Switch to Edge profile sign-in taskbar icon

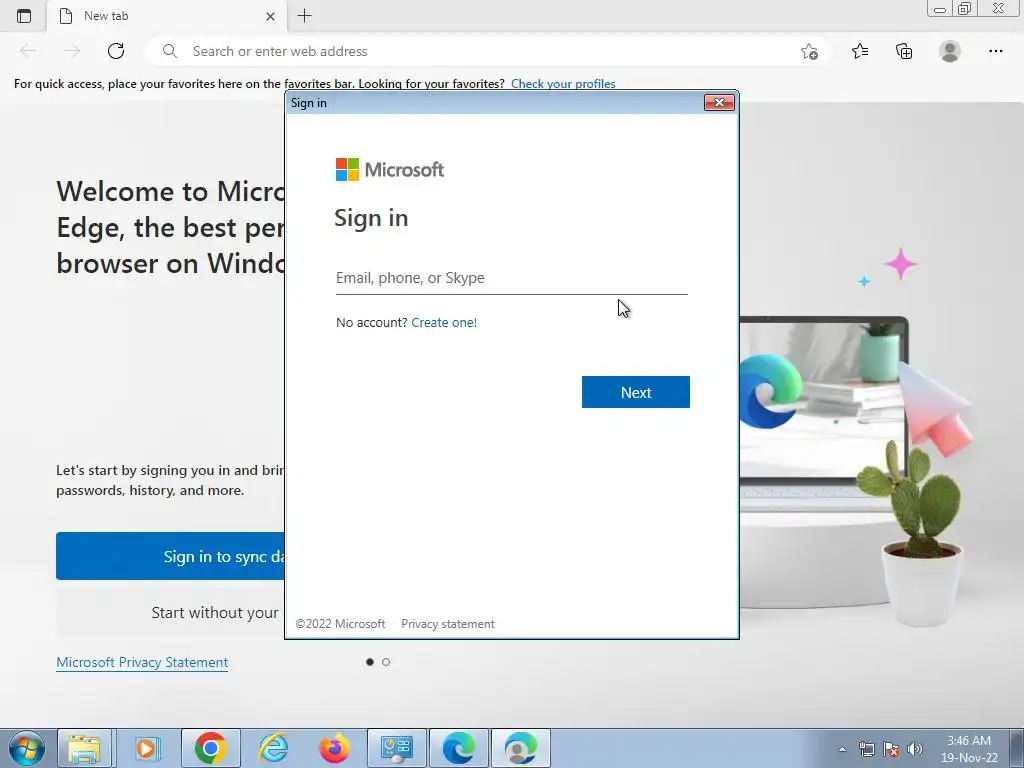point(520,748)
